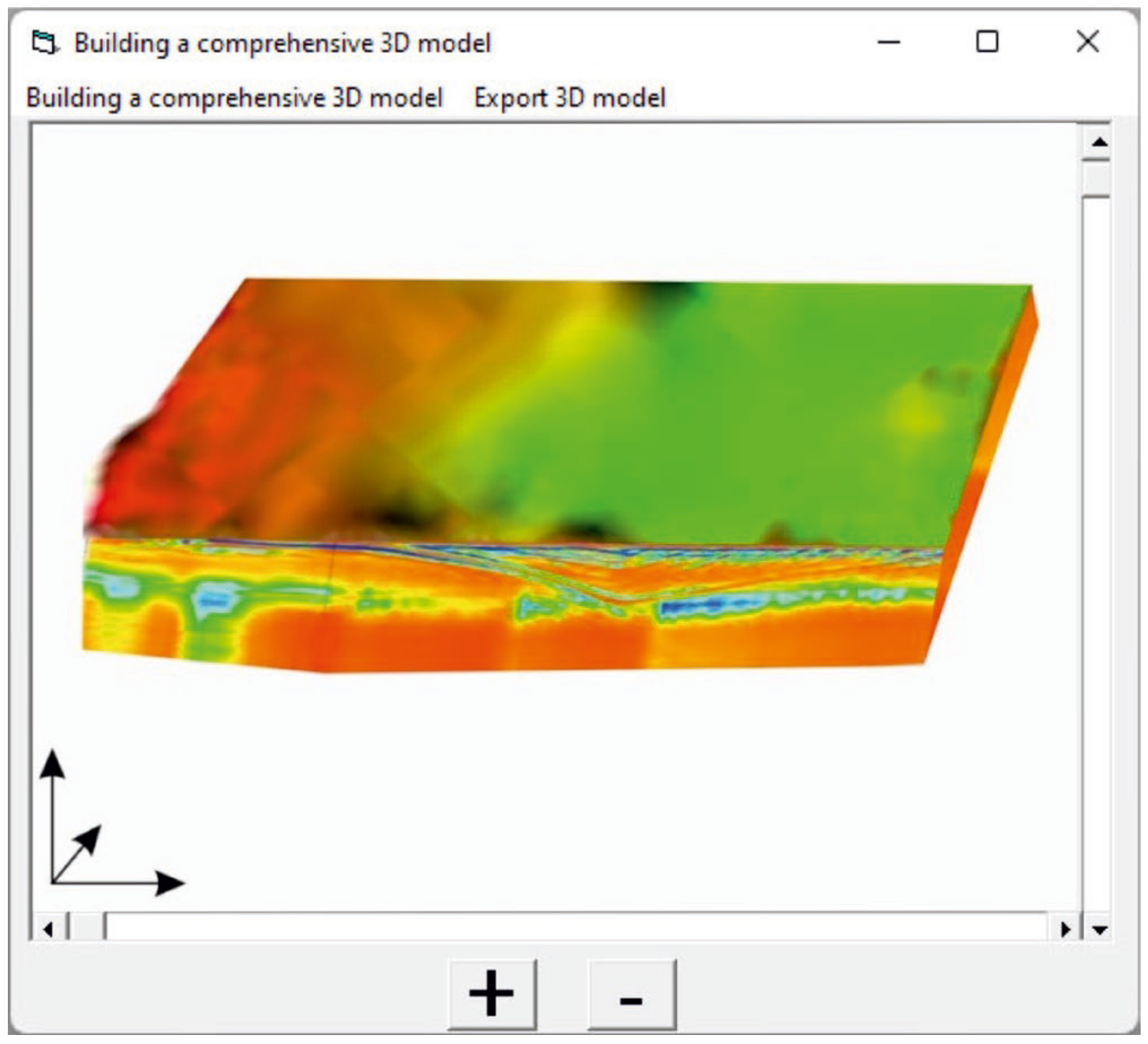Click the horizontal scrollbar right arrow
The width and height of the screenshot is (1148, 1044).
click(x=1064, y=931)
